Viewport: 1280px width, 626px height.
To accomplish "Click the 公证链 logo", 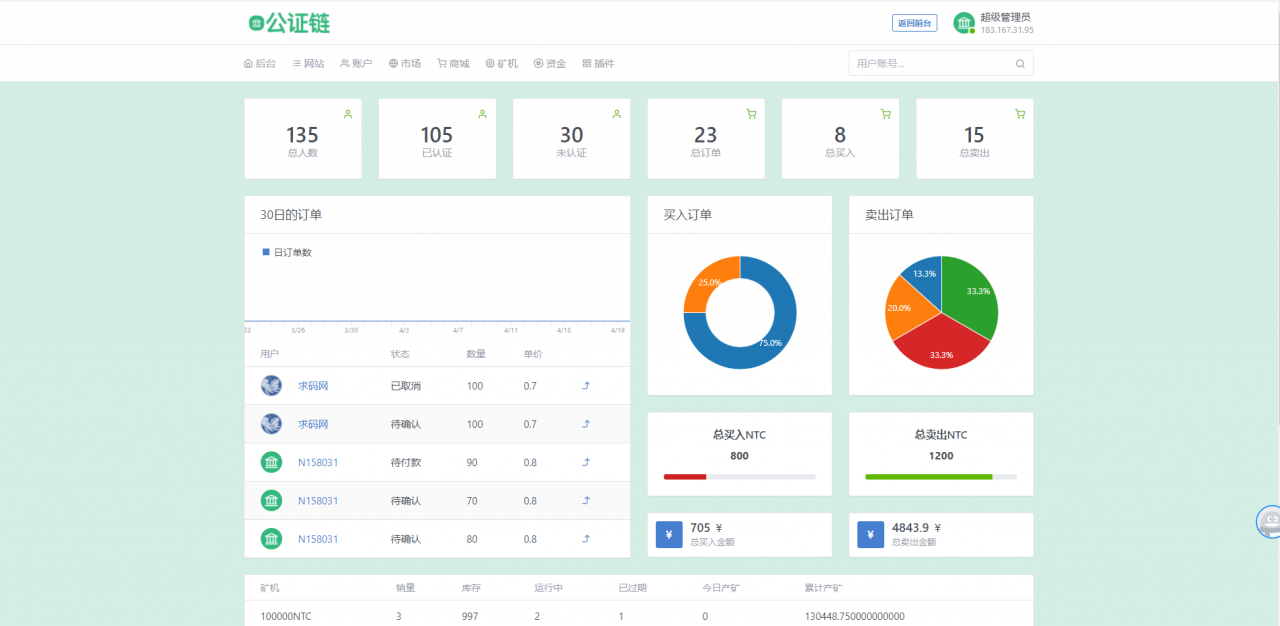I will tap(289, 23).
